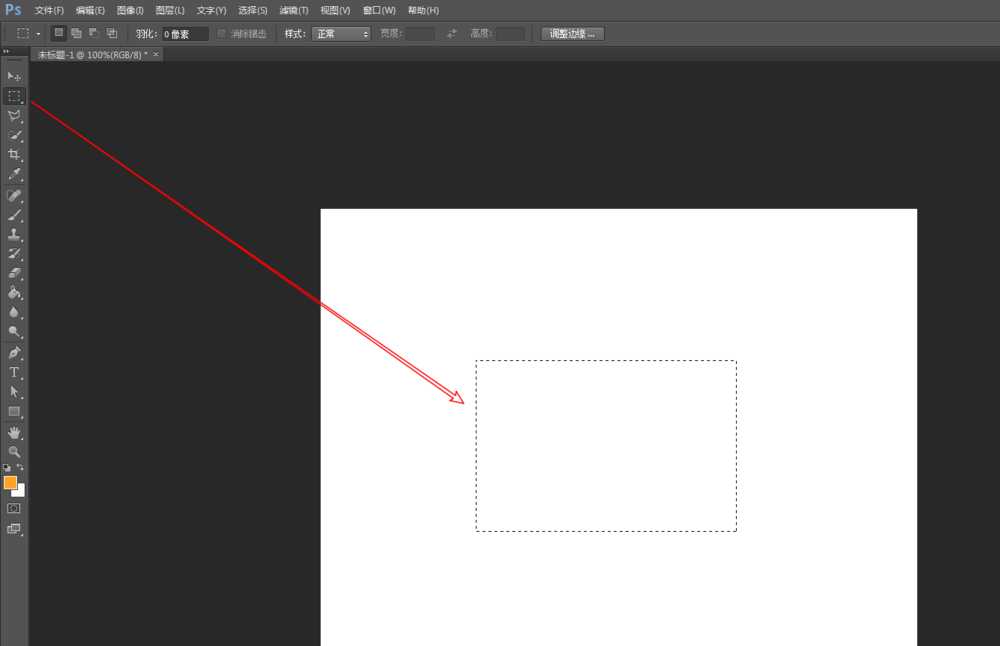Open the 滤镜(T) menu
The image size is (1000, 646).
[294, 10]
